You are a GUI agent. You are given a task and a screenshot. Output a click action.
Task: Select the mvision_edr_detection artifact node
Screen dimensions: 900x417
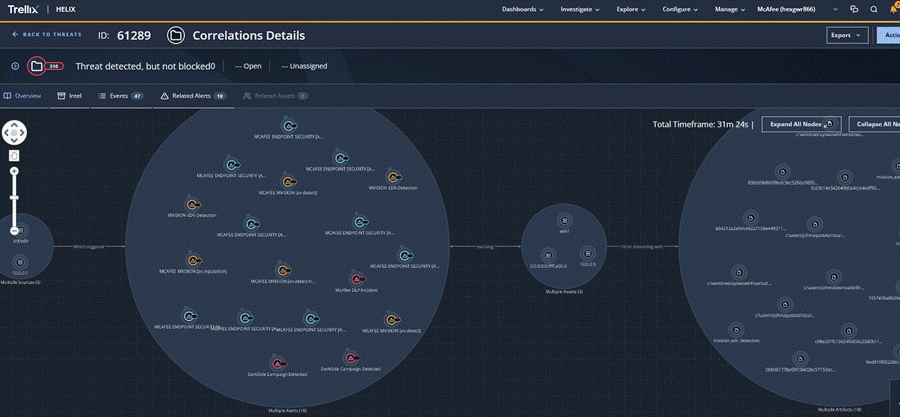[736, 330]
